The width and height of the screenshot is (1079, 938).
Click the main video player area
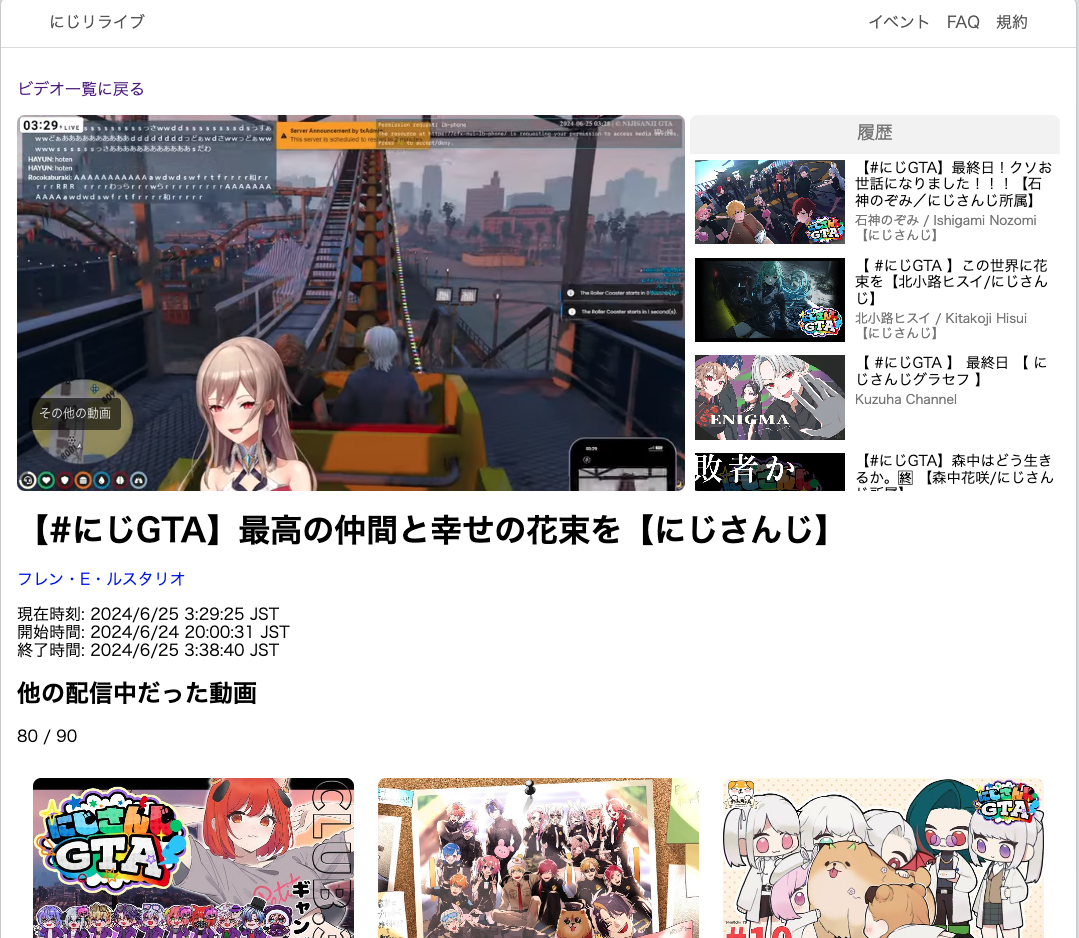351,303
